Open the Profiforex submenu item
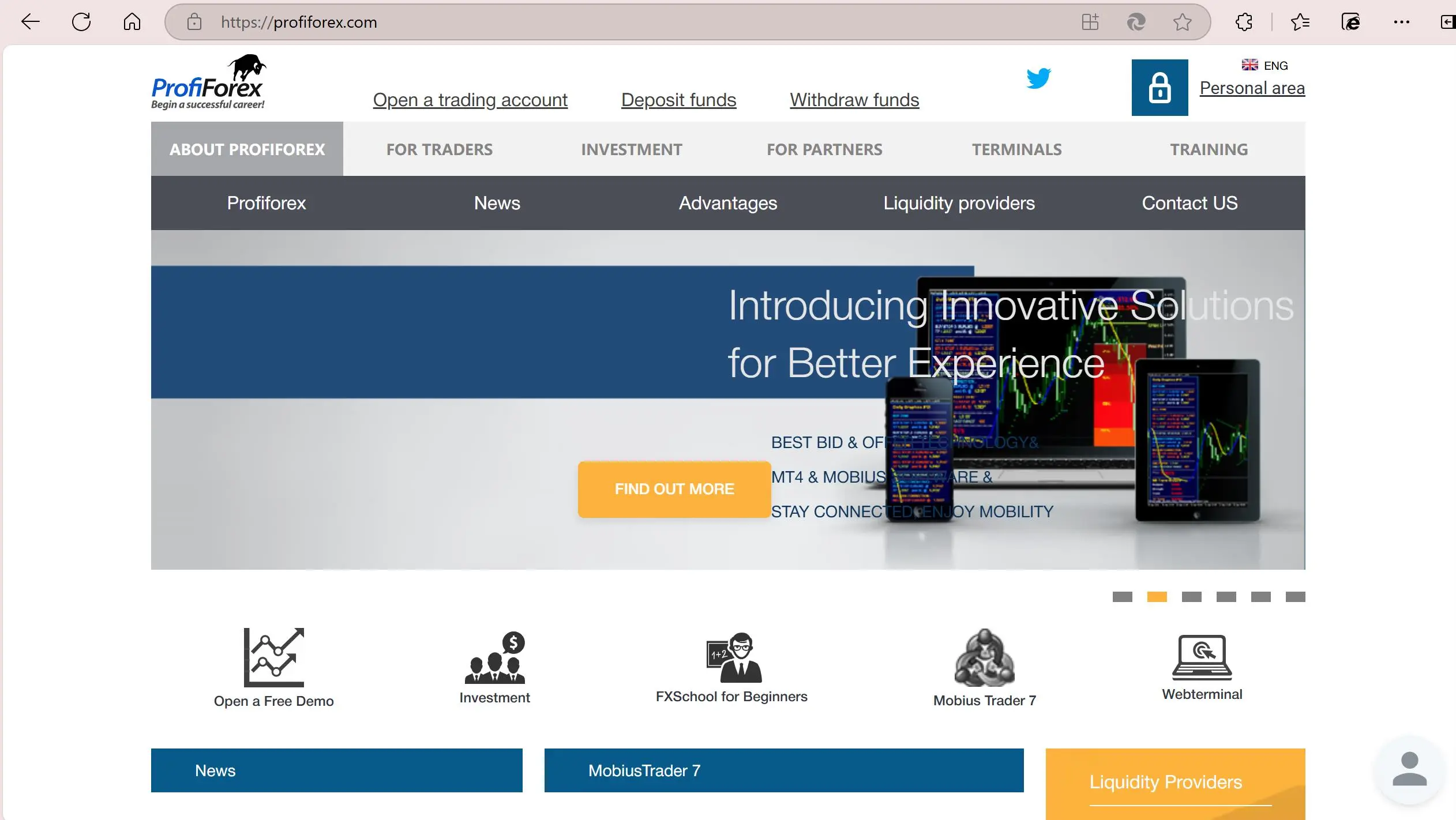This screenshot has height=820, width=1456. tap(267, 203)
